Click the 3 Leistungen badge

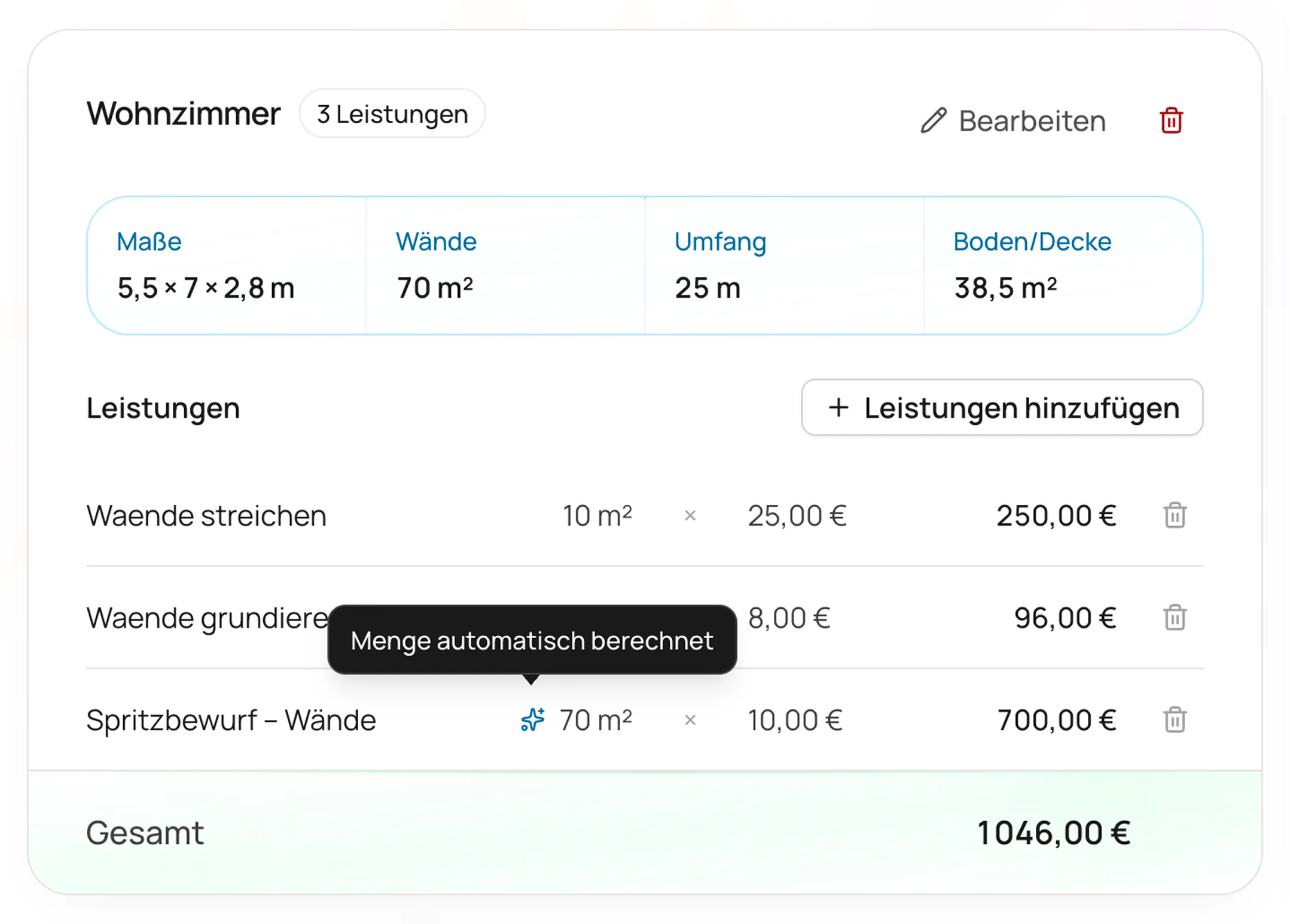[392, 114]
